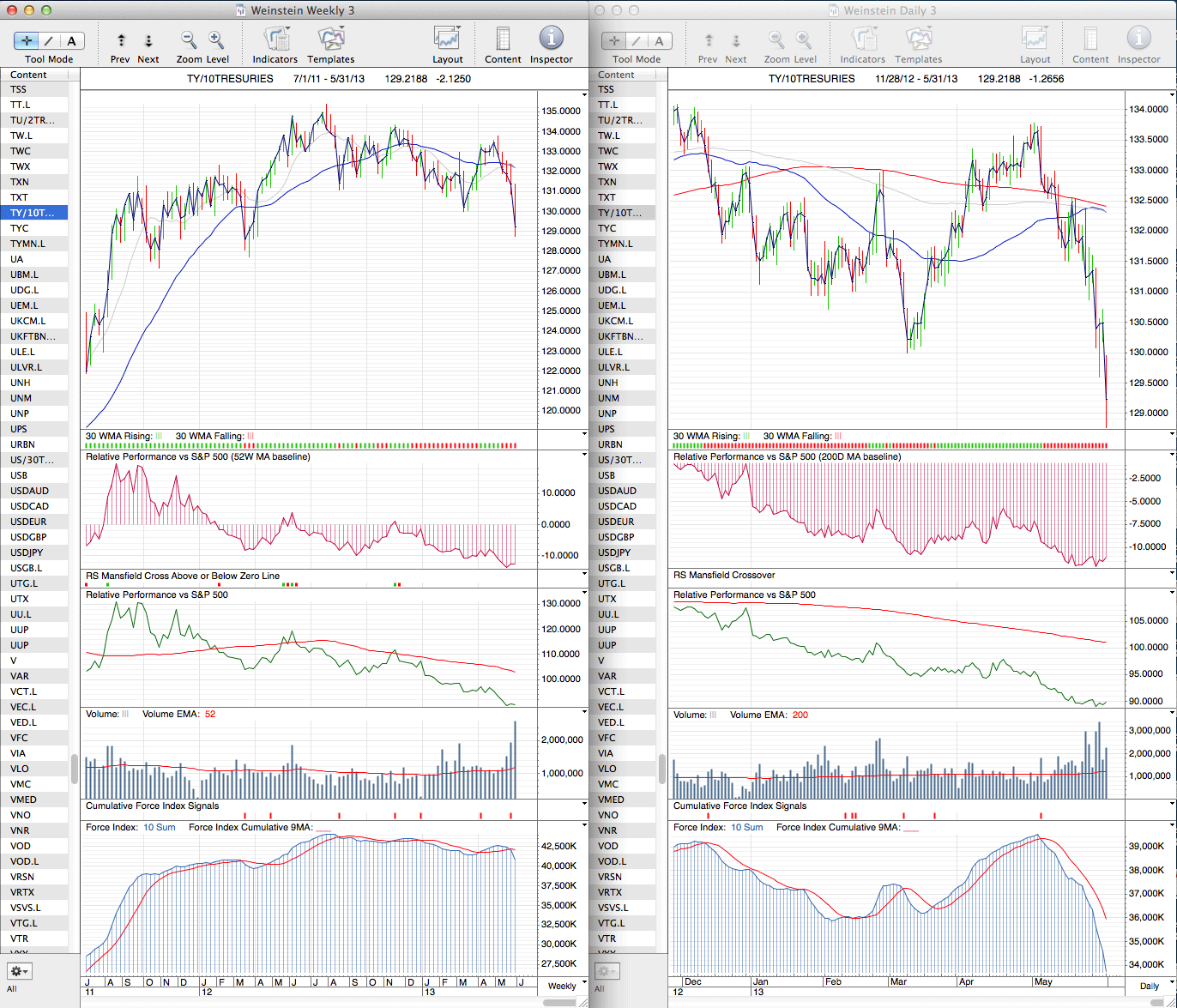Toggle Content panel in Weekly window toolbar
The image size is (1177, 1008).
tap(503, 40)
